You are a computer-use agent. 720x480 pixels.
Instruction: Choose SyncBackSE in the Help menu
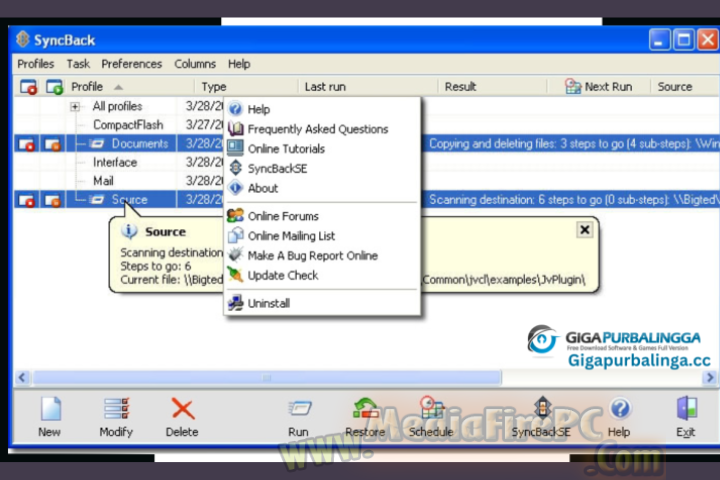coord(322,169)
